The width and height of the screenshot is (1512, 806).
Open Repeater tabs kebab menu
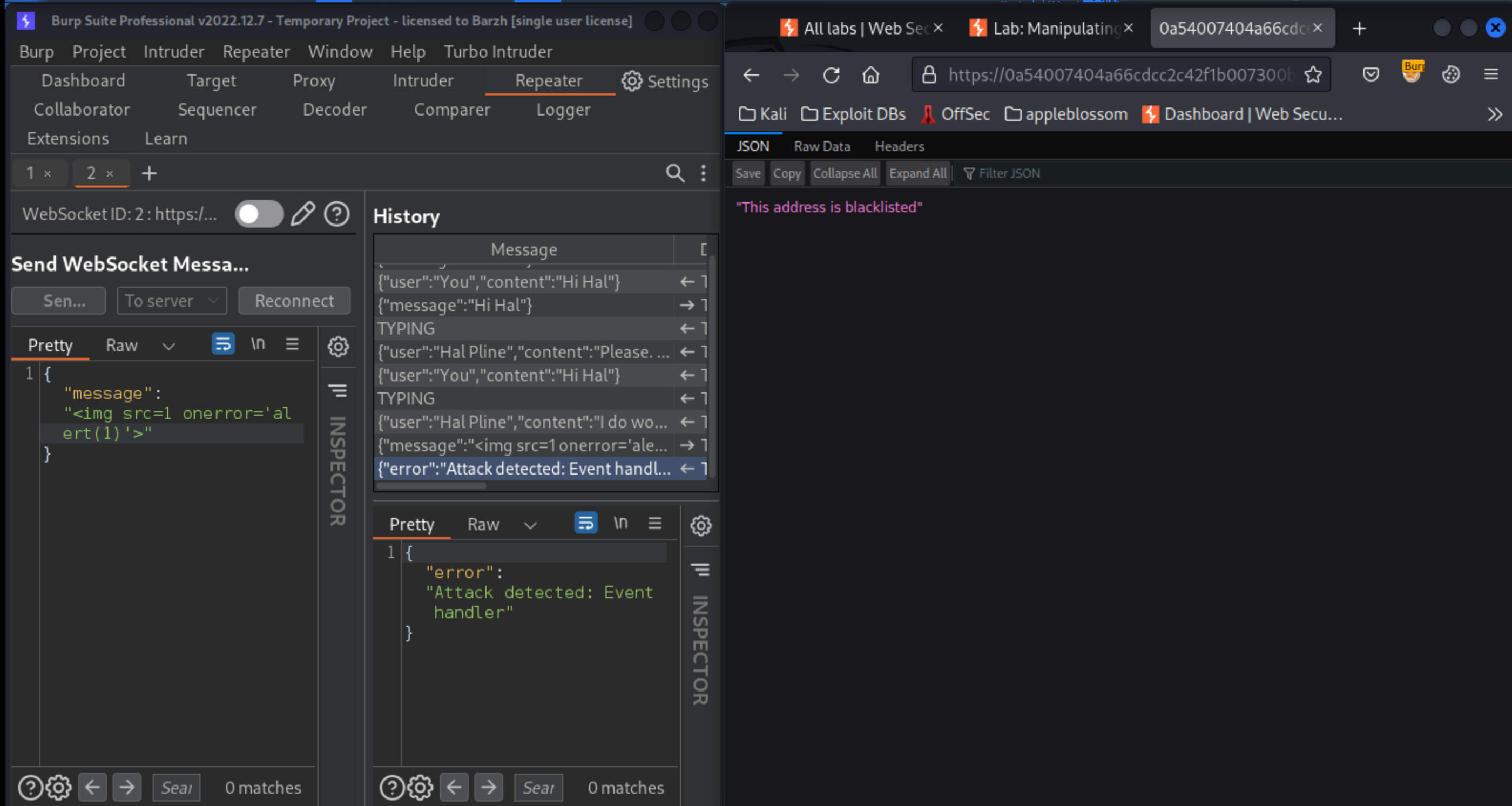(x=703, y=173)
